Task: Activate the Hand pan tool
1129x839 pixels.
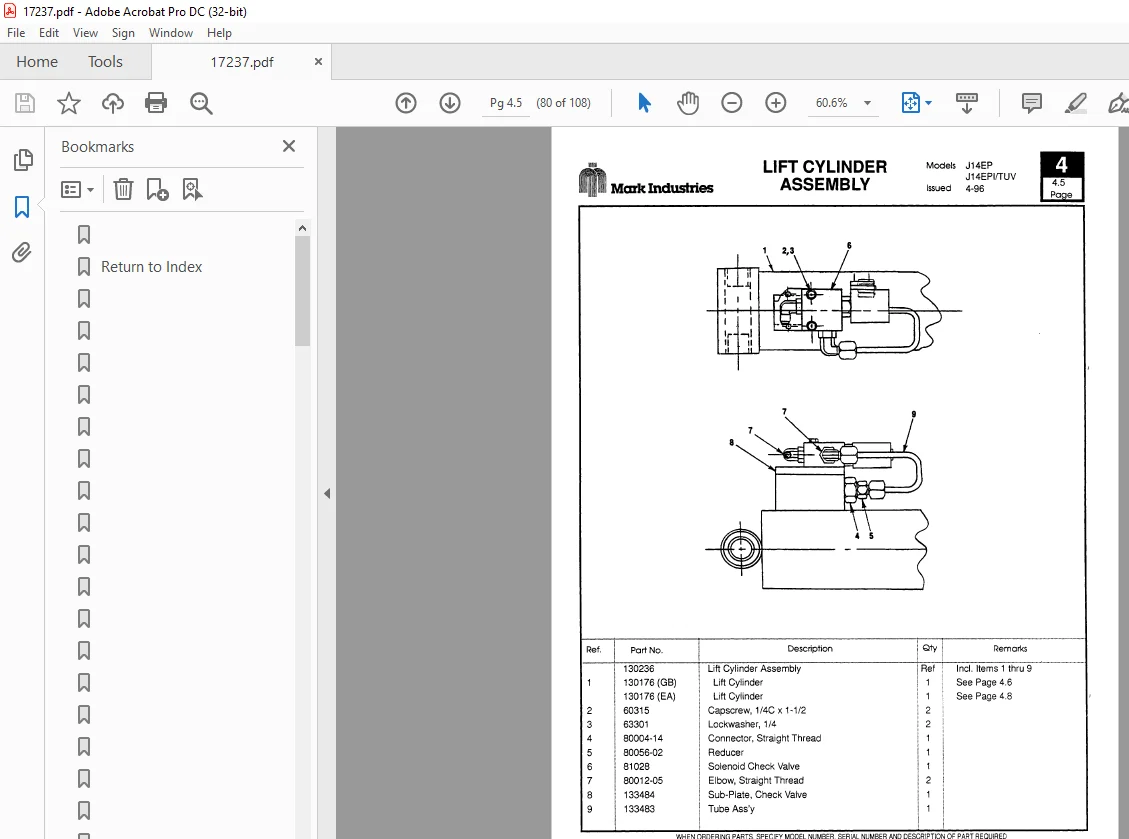Action: 688,103
